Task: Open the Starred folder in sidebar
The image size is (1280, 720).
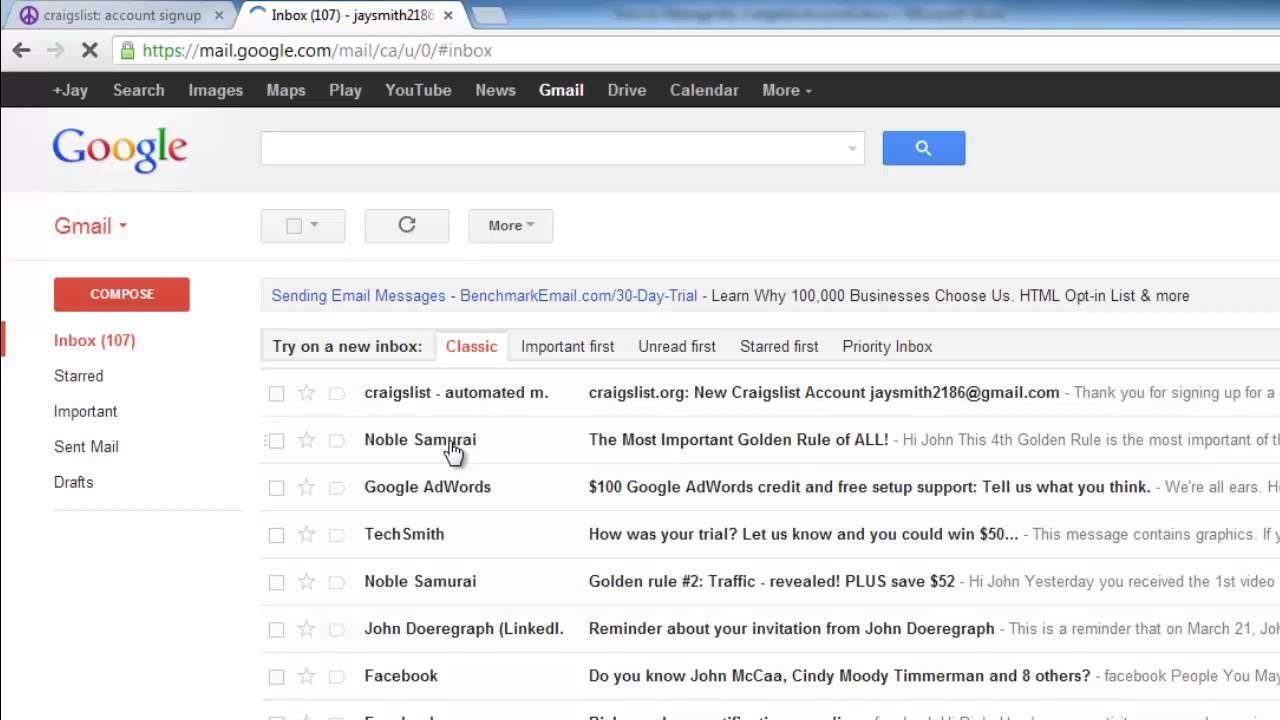Action: coord(79,376)
